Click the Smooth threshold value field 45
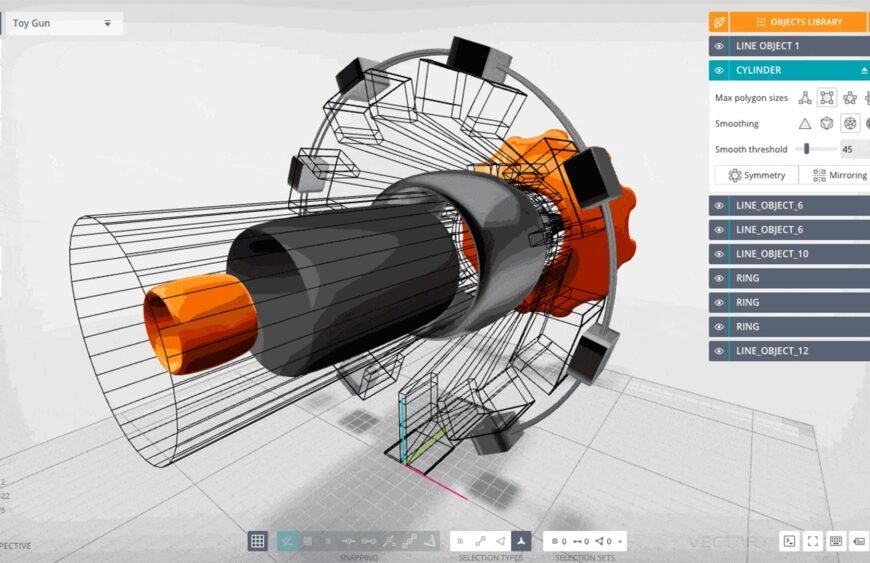The image size is (870, 563). pyautogui.click(x=854, y=149)
